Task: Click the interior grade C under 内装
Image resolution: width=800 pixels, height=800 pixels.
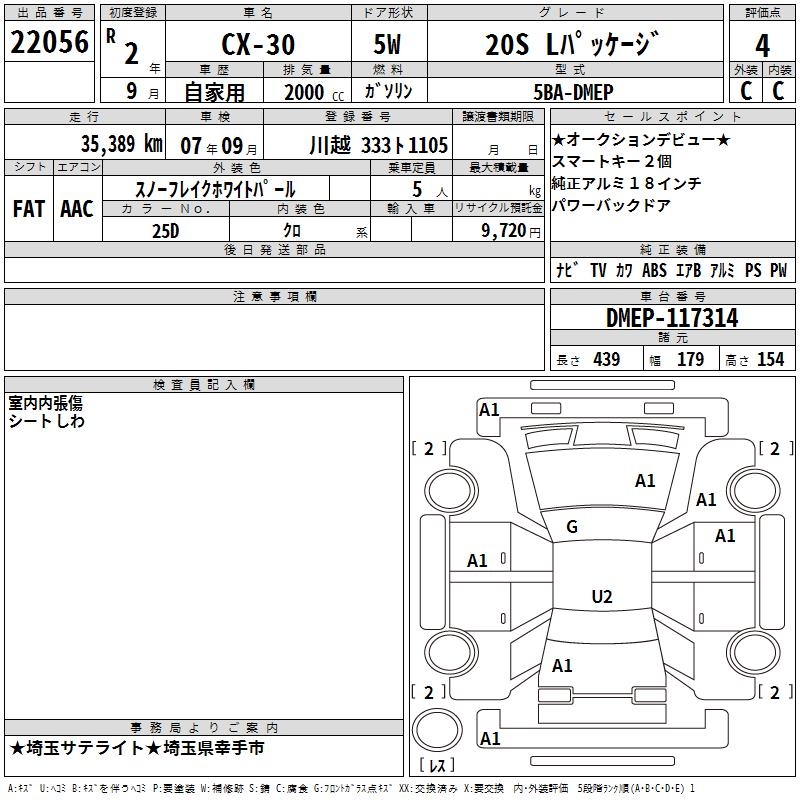Action: (x=778, y=91)
